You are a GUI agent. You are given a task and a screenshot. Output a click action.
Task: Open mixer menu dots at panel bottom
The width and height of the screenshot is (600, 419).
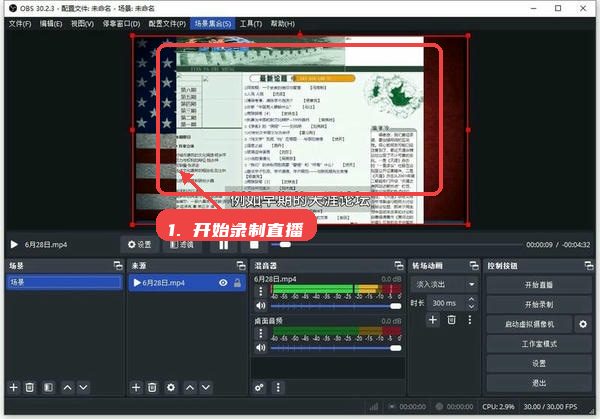tap(278, 388)
